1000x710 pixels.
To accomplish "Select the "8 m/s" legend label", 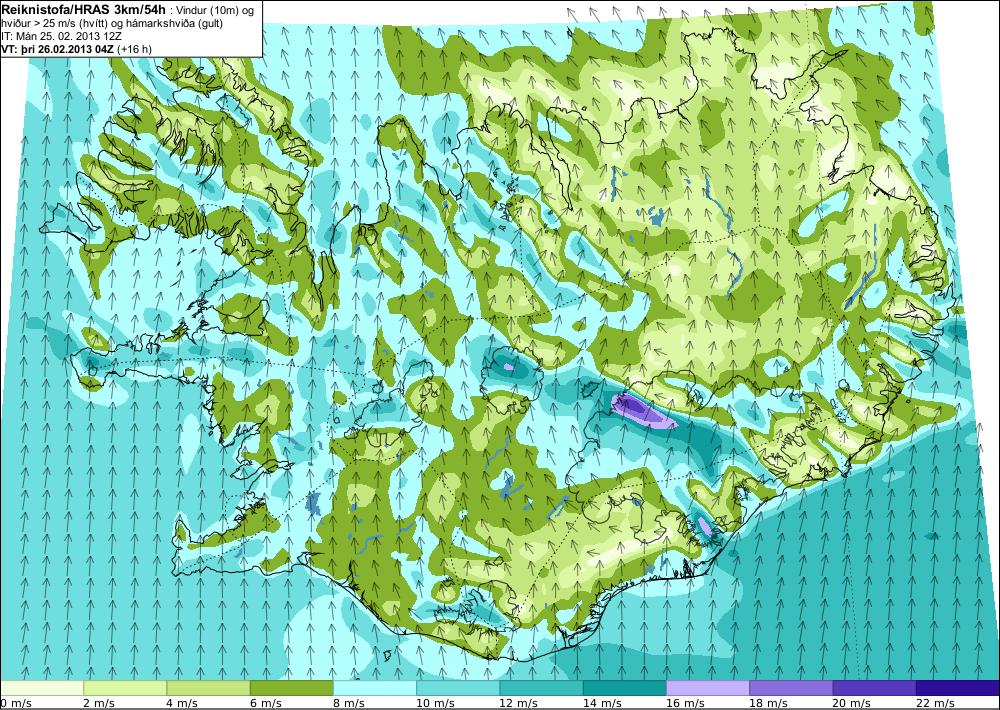I will [x=349, y=703].
